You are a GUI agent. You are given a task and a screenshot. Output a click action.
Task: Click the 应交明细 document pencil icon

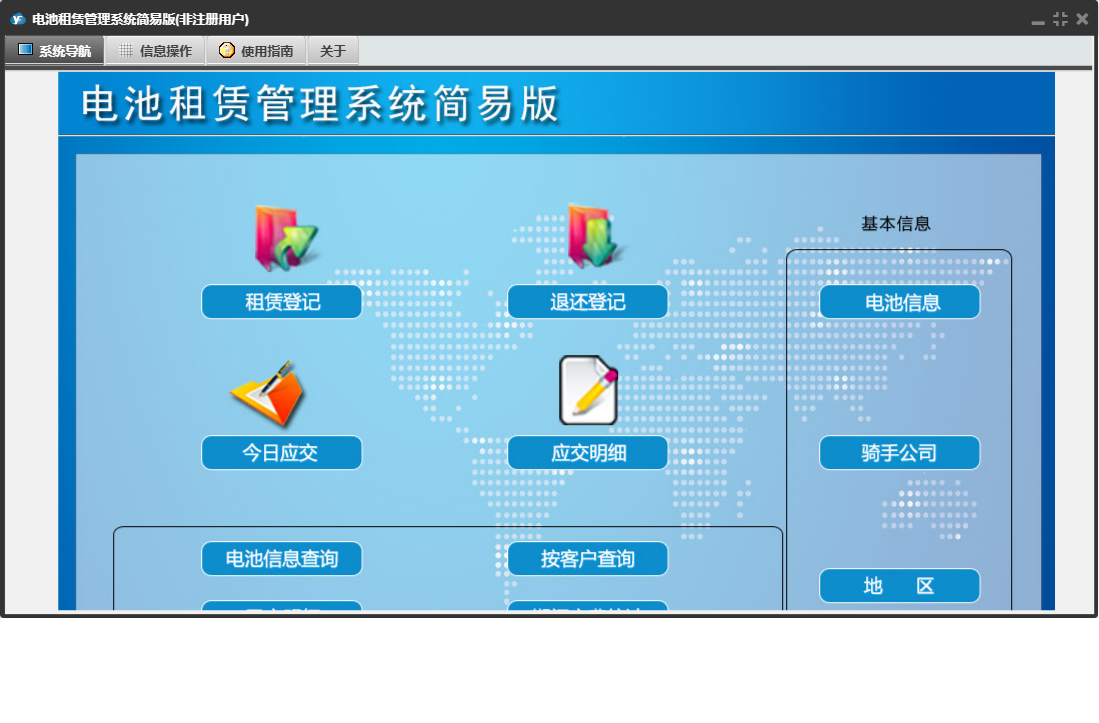click(x=589, y=390)
